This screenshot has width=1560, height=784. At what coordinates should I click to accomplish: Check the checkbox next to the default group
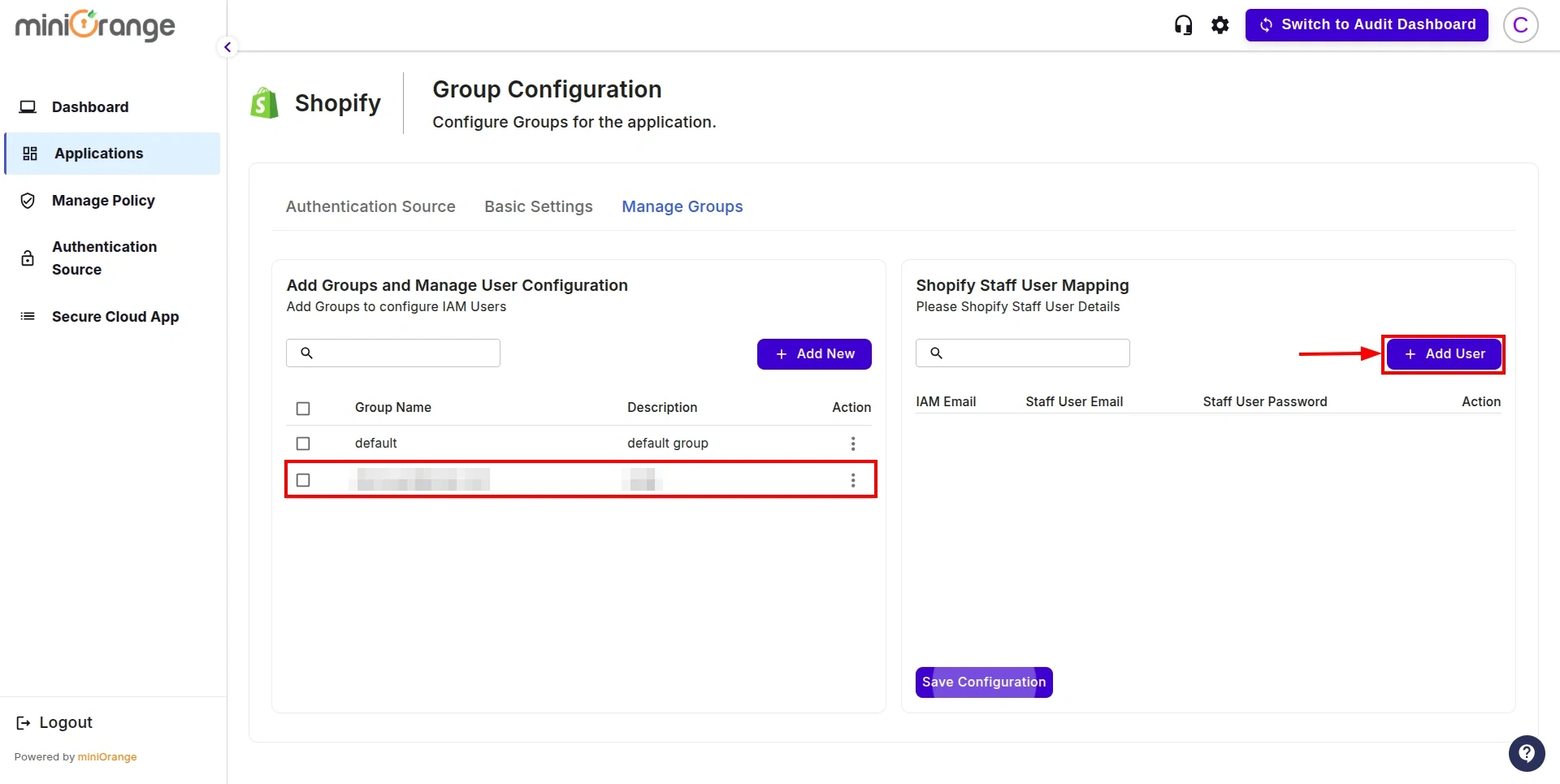pos(303,444)
